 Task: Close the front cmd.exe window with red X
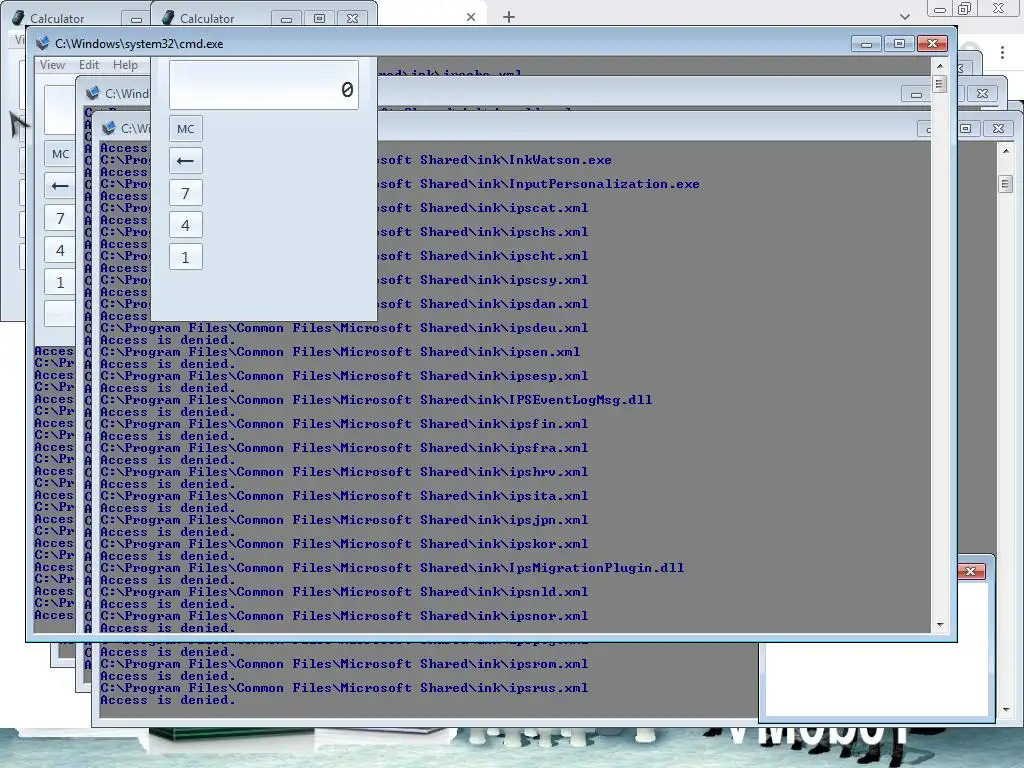pyautogui.click(x=933, y=44)
